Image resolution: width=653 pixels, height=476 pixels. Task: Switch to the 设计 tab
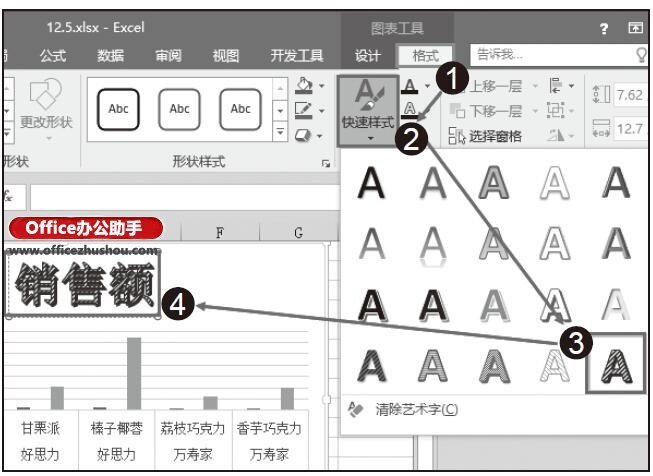pyautogui.click(x=368, y=56)
